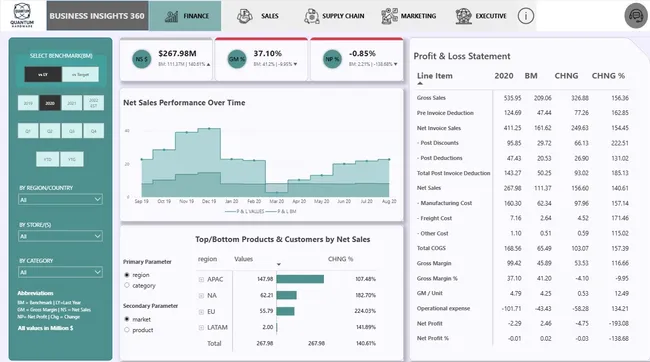Click sort arrow under Line Item header
The image size is (650, 362).
click(420, 83)
